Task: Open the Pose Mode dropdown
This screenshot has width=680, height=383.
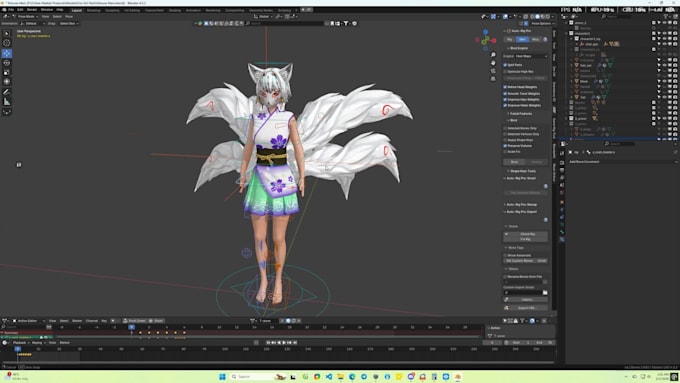Action: point(26,16)
